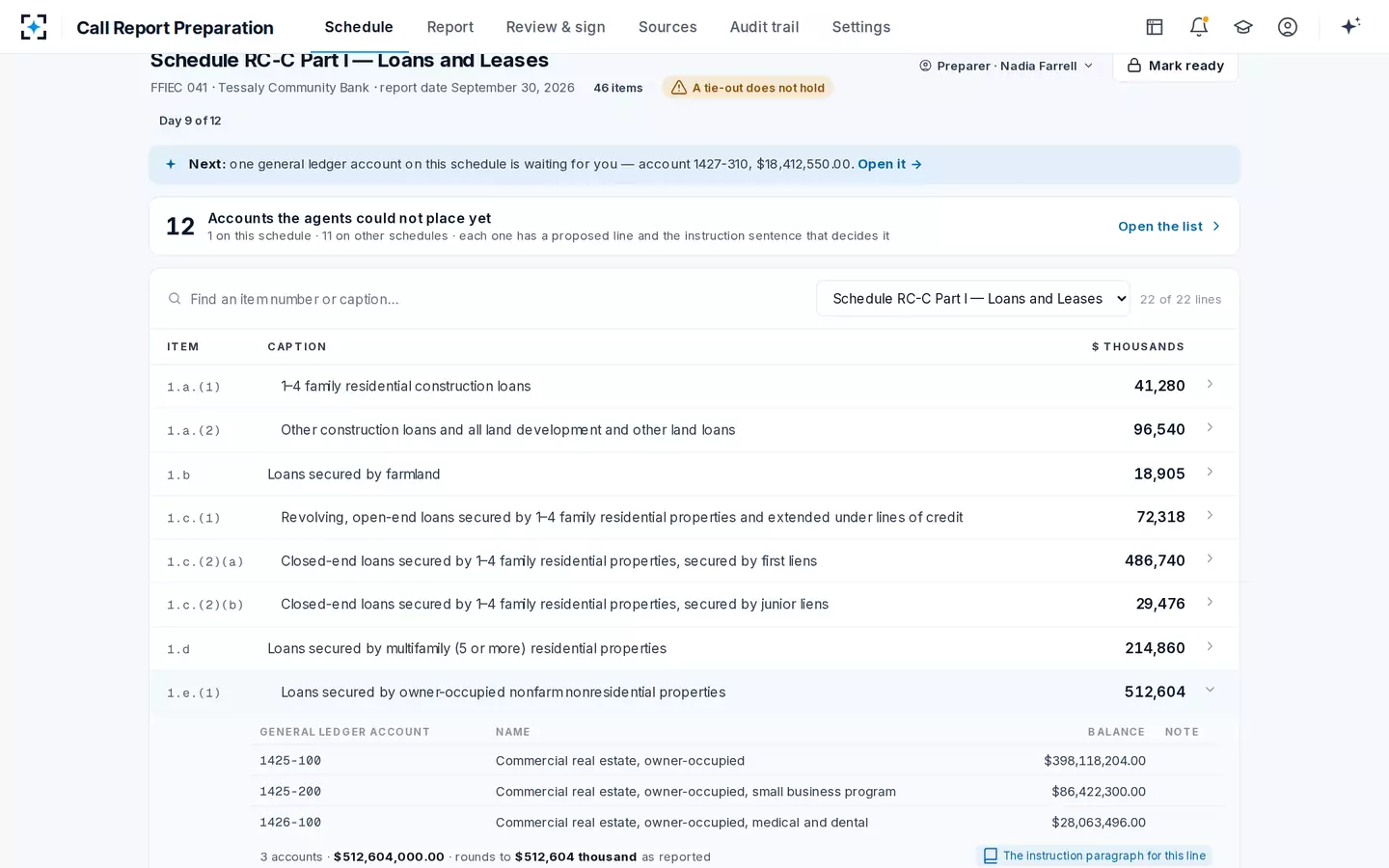Collapse row 1.e.(1) owner-occupied nonfarm properties
Screen dimensions: 1389x868
coord(694,692)
